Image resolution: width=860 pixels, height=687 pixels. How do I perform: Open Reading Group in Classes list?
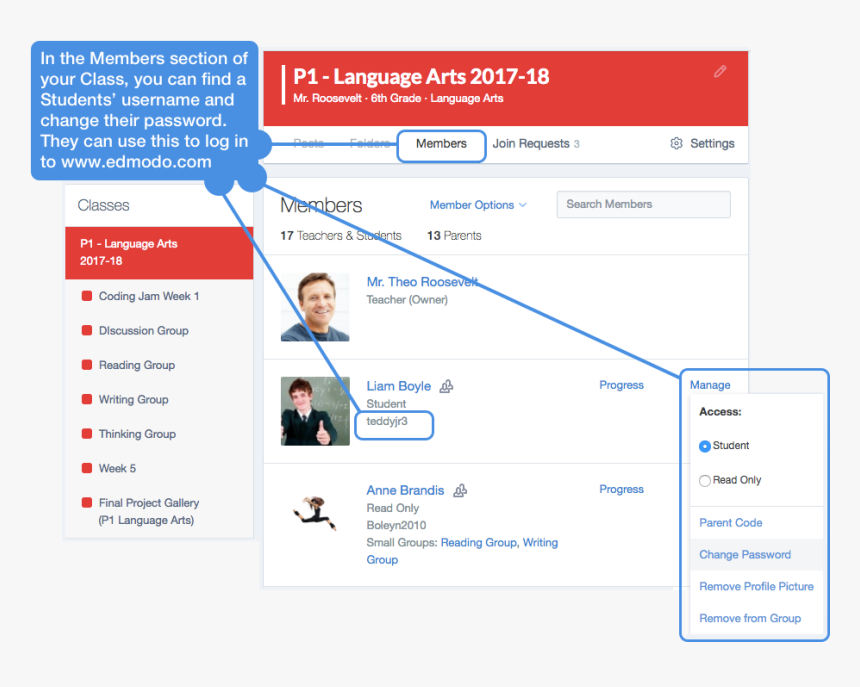click(x=137, y=365)
